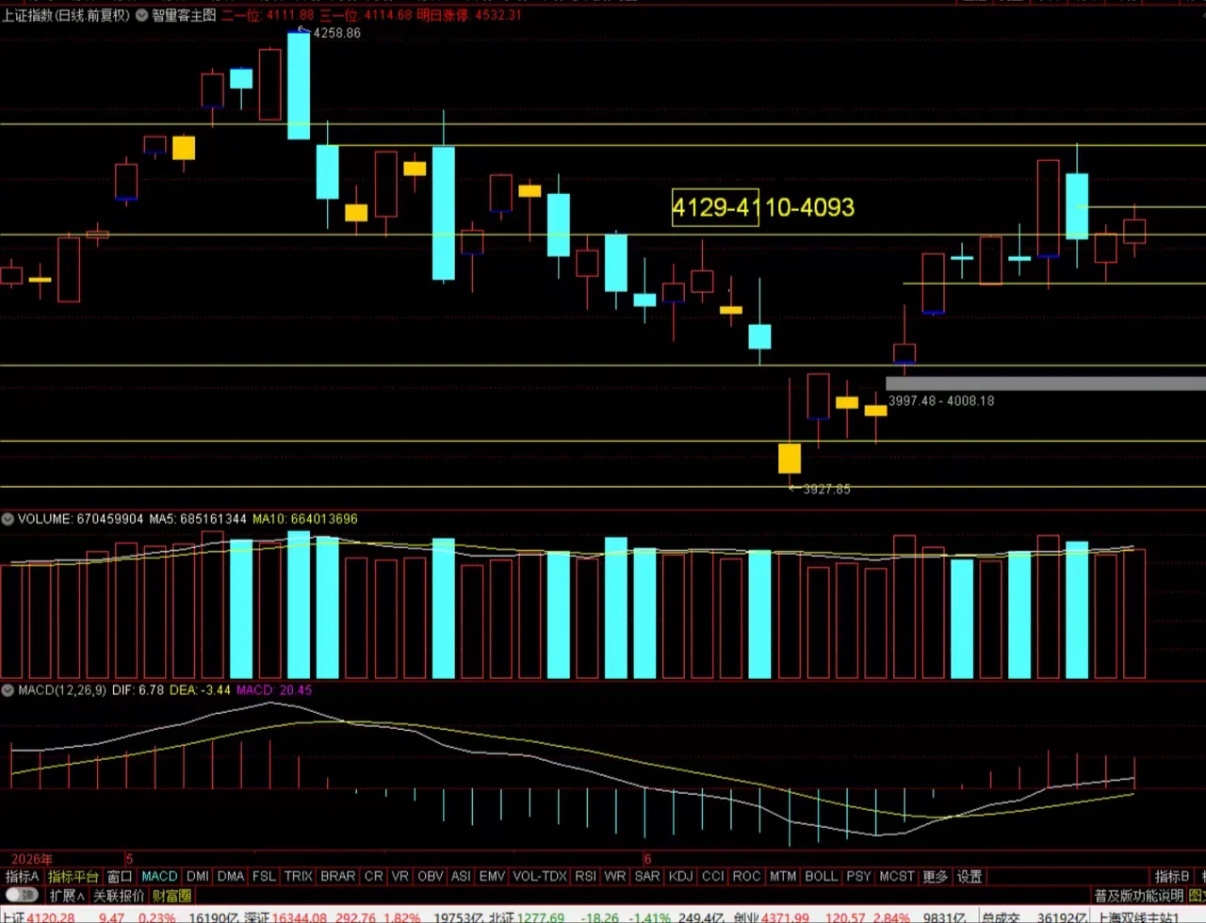1206x923 pixels.
Task: Select the CR indicator tab
Action: [x=374, y=876]
